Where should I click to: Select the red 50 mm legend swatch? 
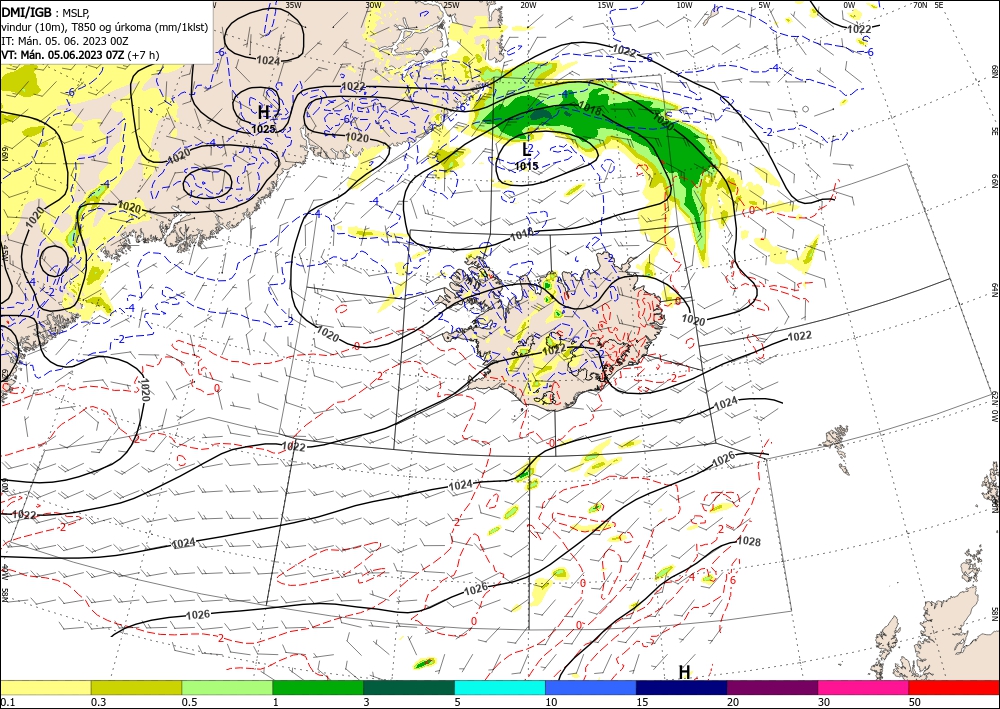pos(954,687)
